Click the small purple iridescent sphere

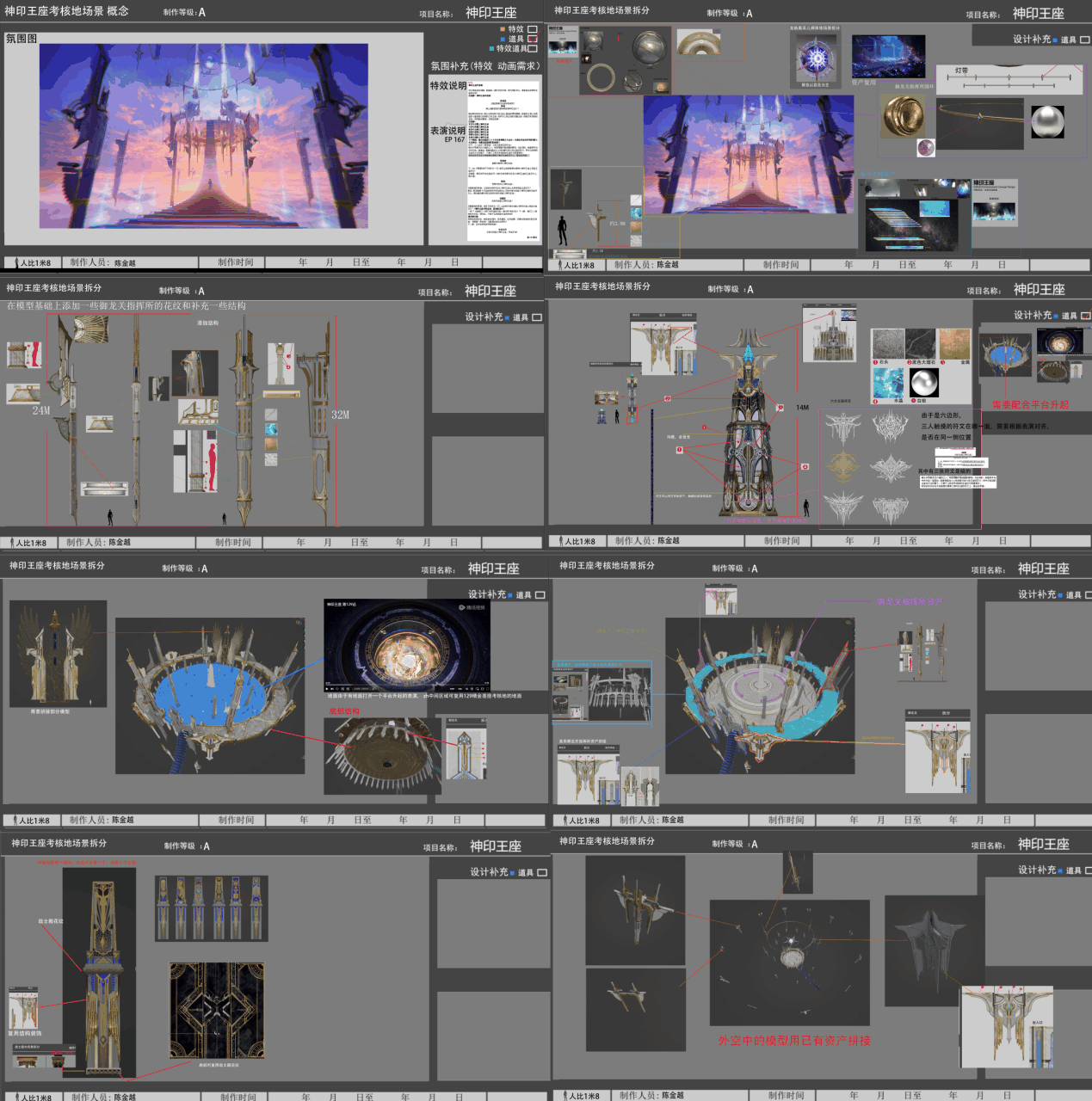926,147
